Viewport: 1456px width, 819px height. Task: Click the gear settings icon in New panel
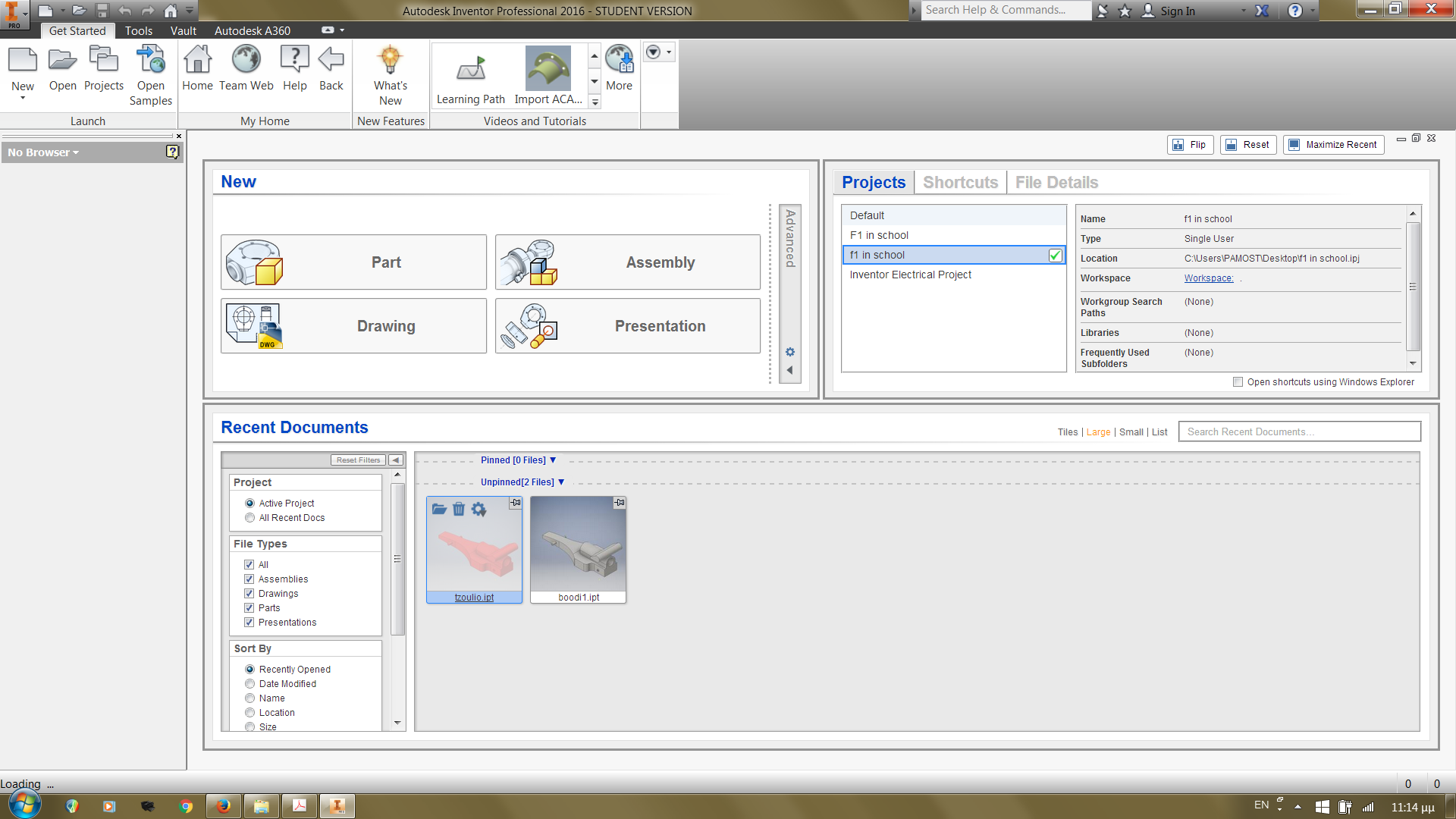click(789, 352)
